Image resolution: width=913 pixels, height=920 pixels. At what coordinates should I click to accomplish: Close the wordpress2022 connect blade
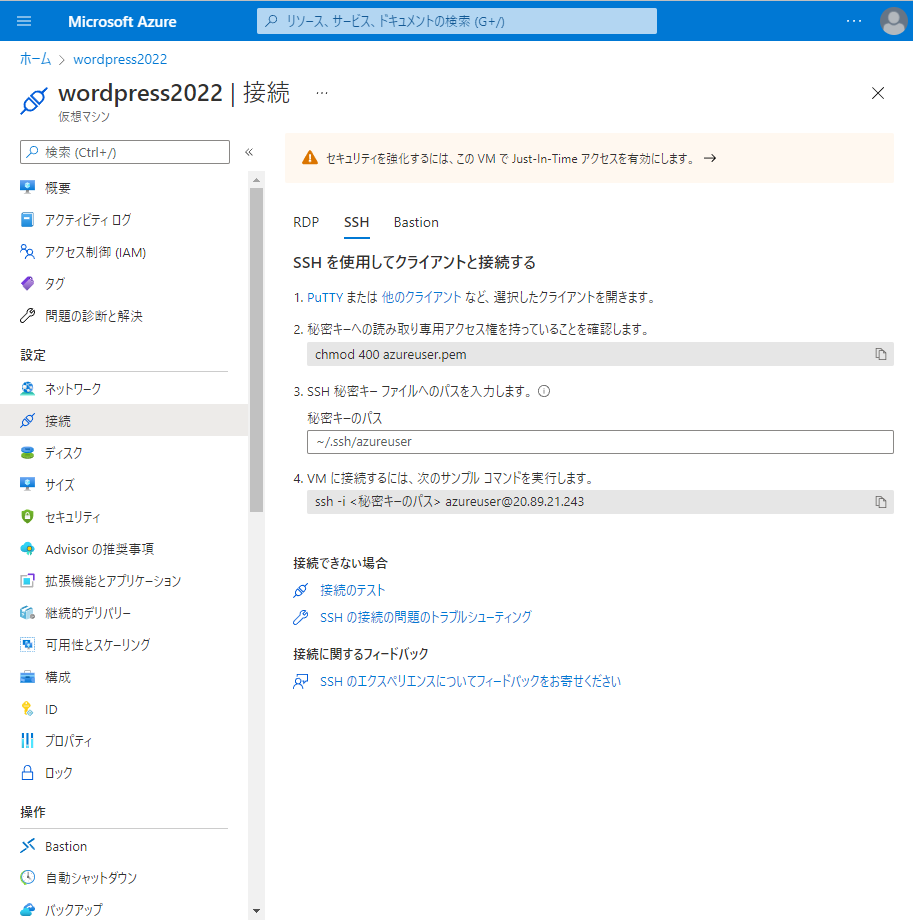pos(878,93)
